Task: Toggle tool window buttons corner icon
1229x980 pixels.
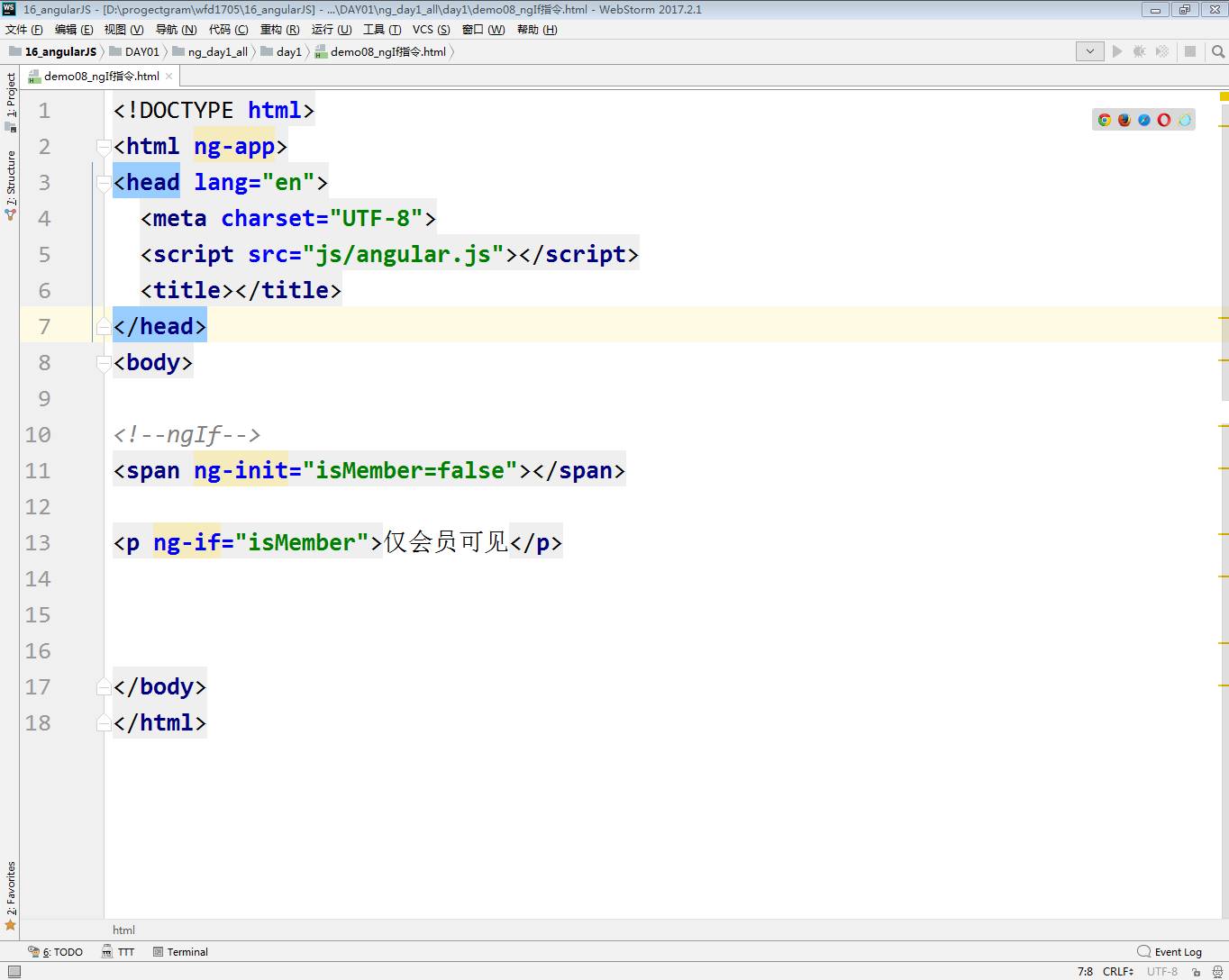Action: click(14, 972)
